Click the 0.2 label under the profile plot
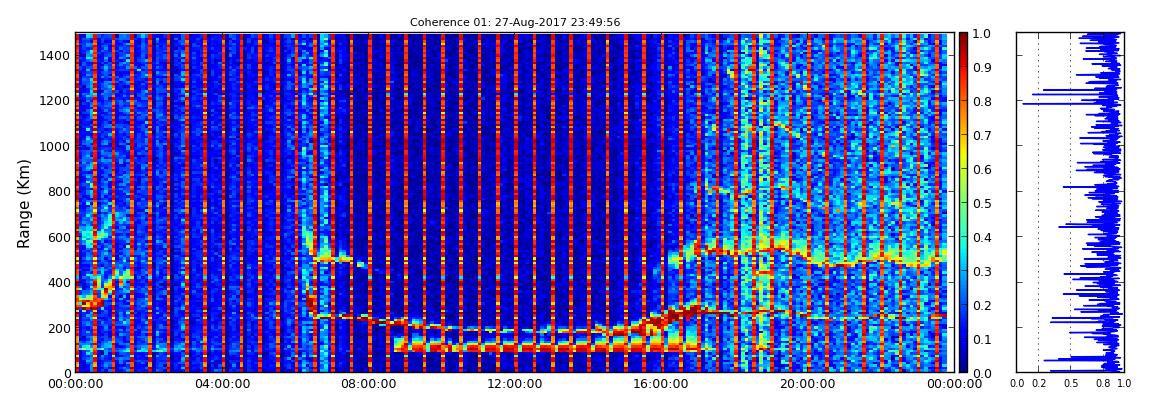The height and width of the screenshot is (407, 1150). click(1038, 384)
